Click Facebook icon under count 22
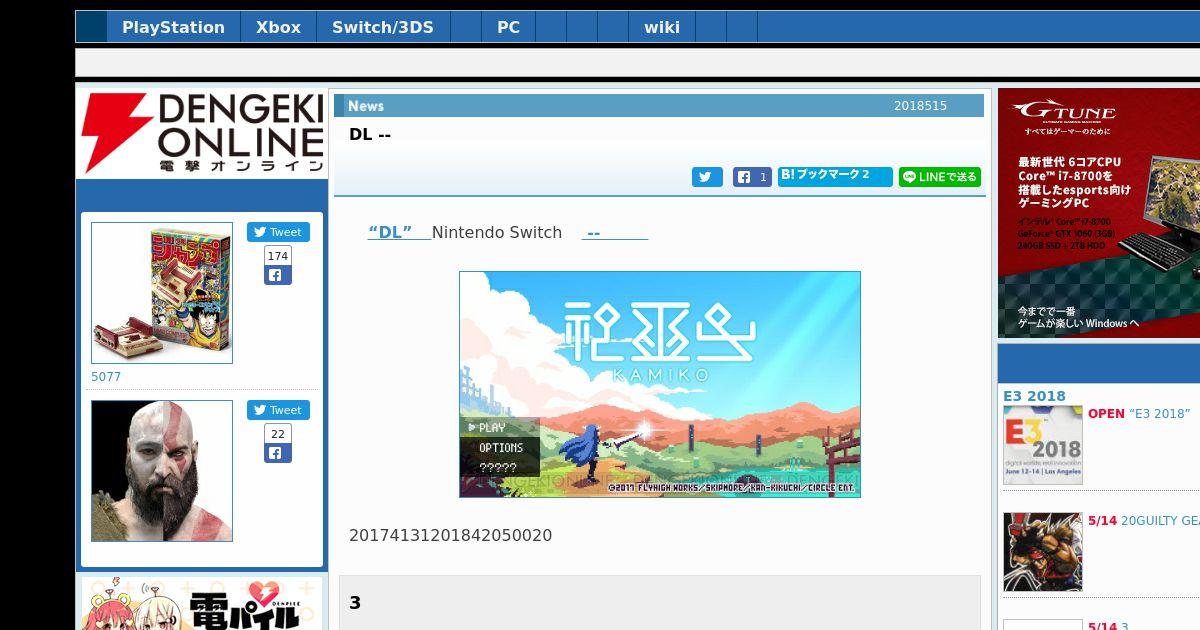Image resolution: width=1200 pixels, height=630 pixels. (x=278, y=453)
